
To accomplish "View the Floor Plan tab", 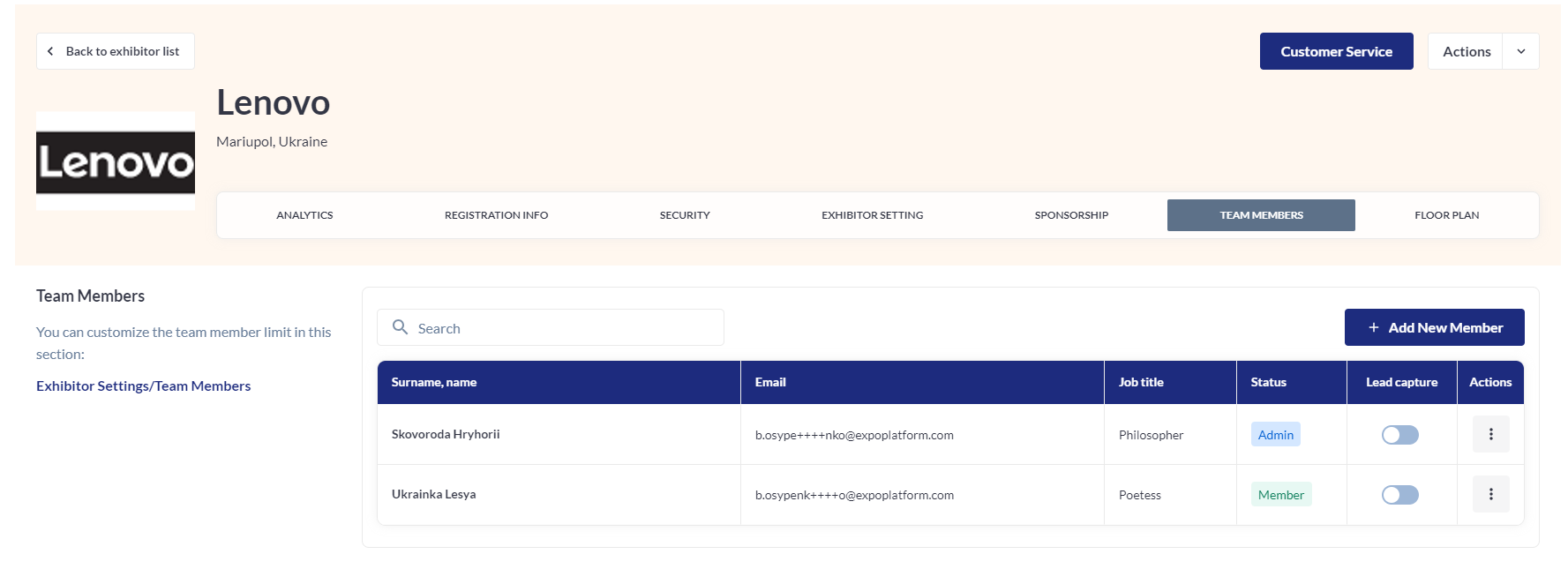I will (1446, 215).
